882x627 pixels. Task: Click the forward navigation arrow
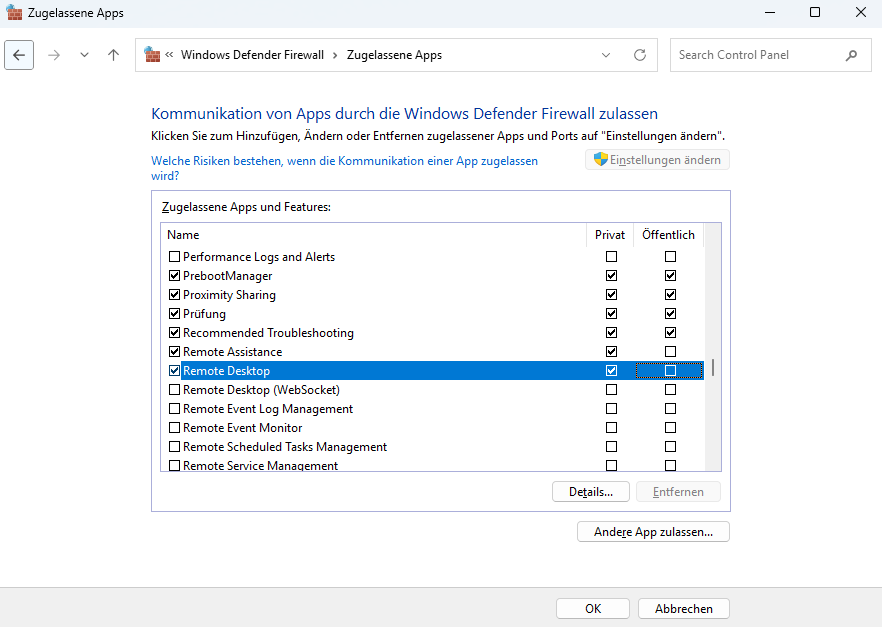54,55
